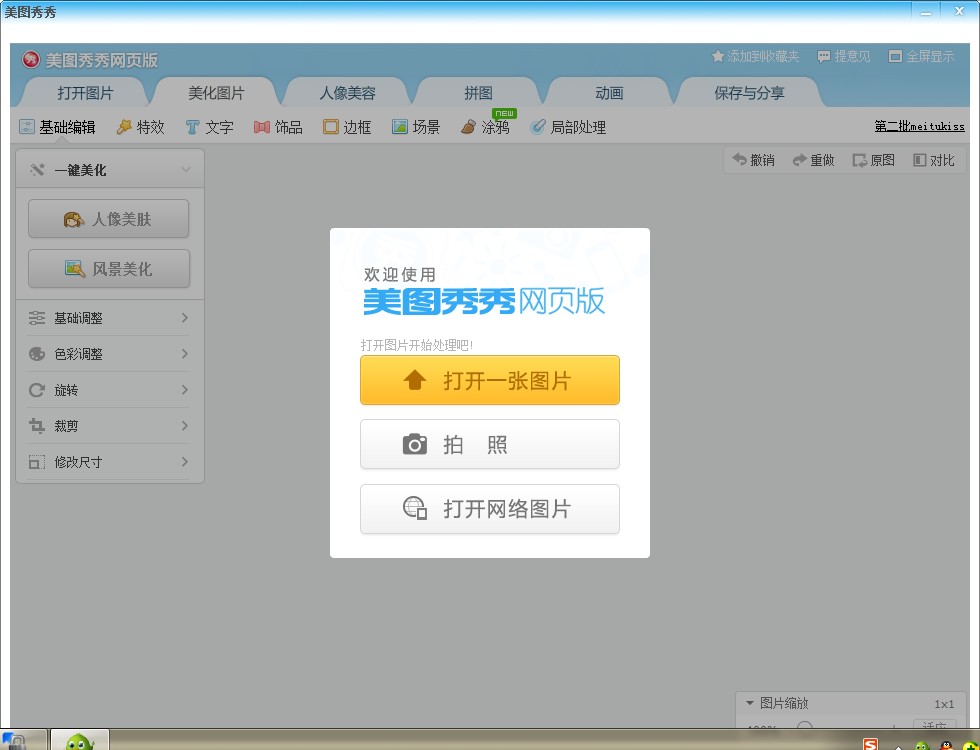Expand the 基础调整 section
This screenshot has height=750, width=980.
[x=109, y=318]
